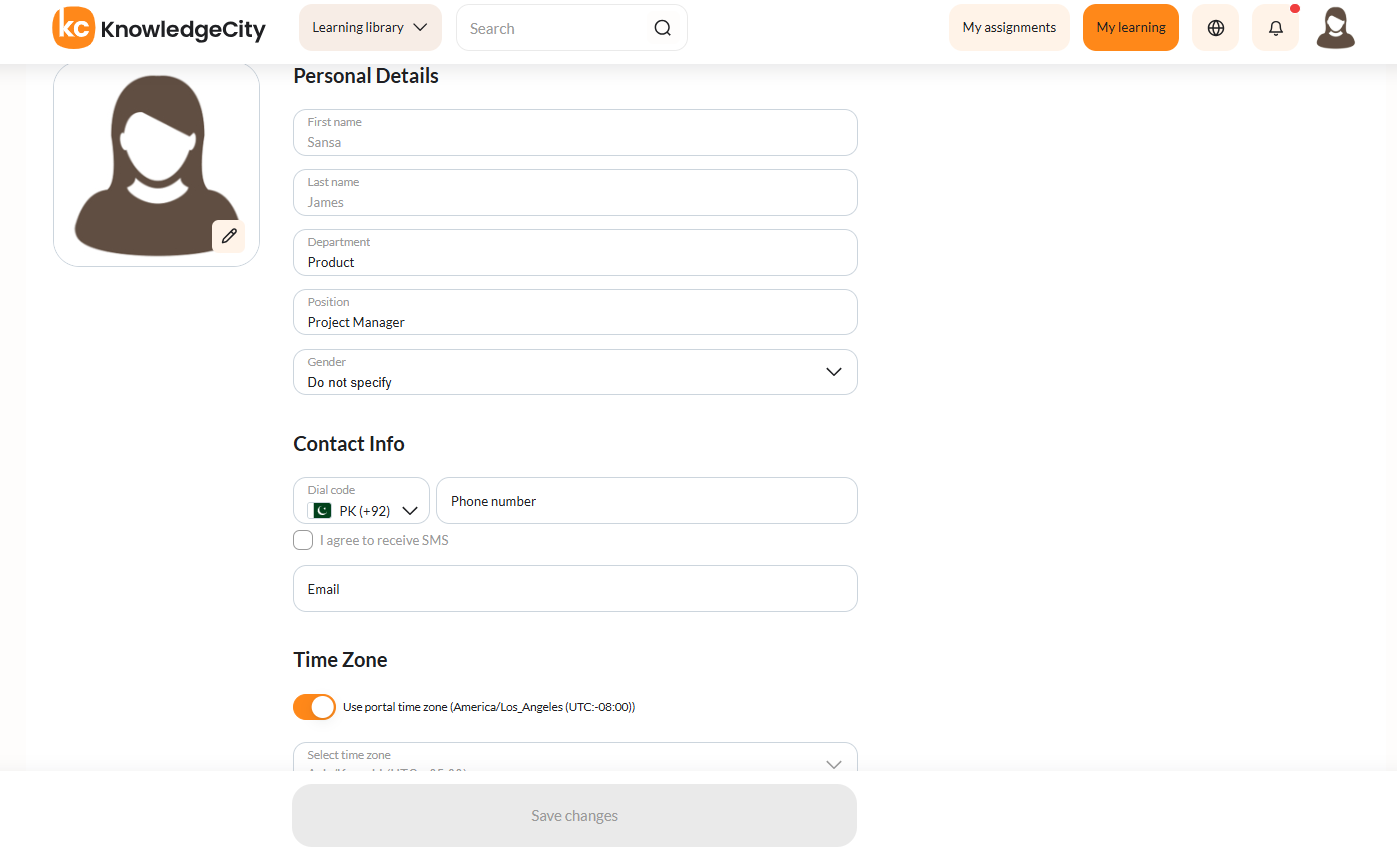This screenshot has width=1397, height=853.
Task: Click the Email field
Action: 575,588
